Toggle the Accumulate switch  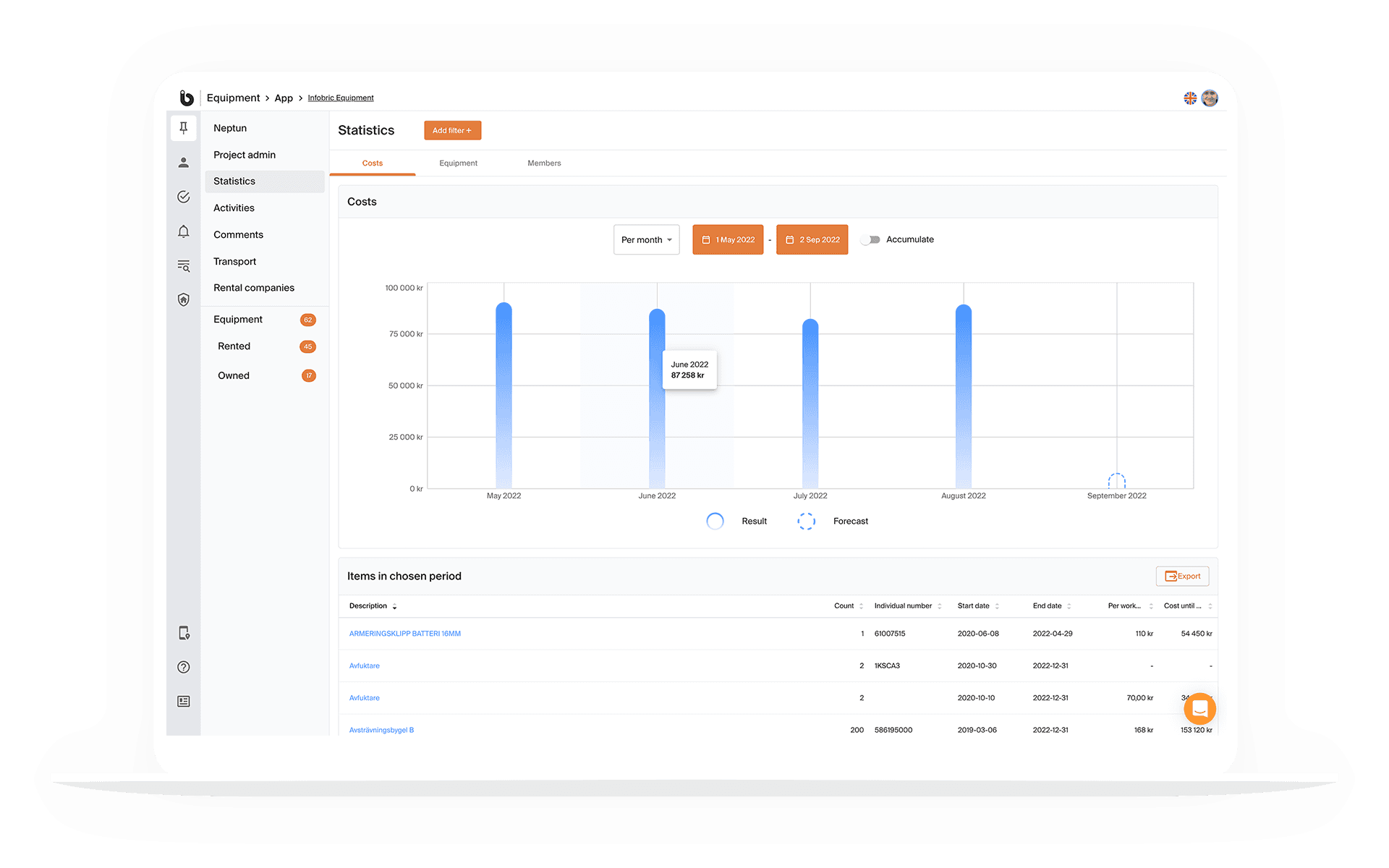(x=870, y=239)
